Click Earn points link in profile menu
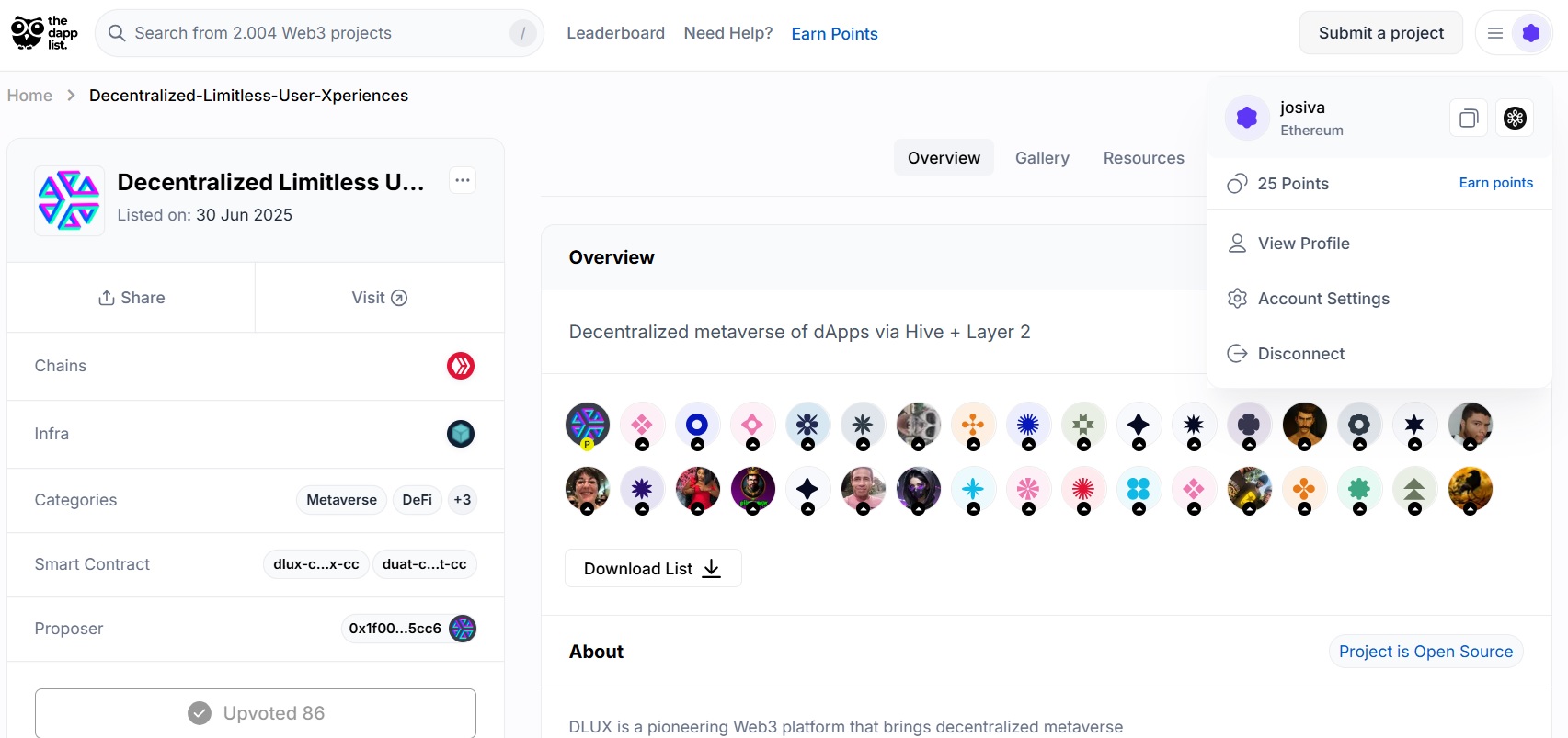 1496,183
